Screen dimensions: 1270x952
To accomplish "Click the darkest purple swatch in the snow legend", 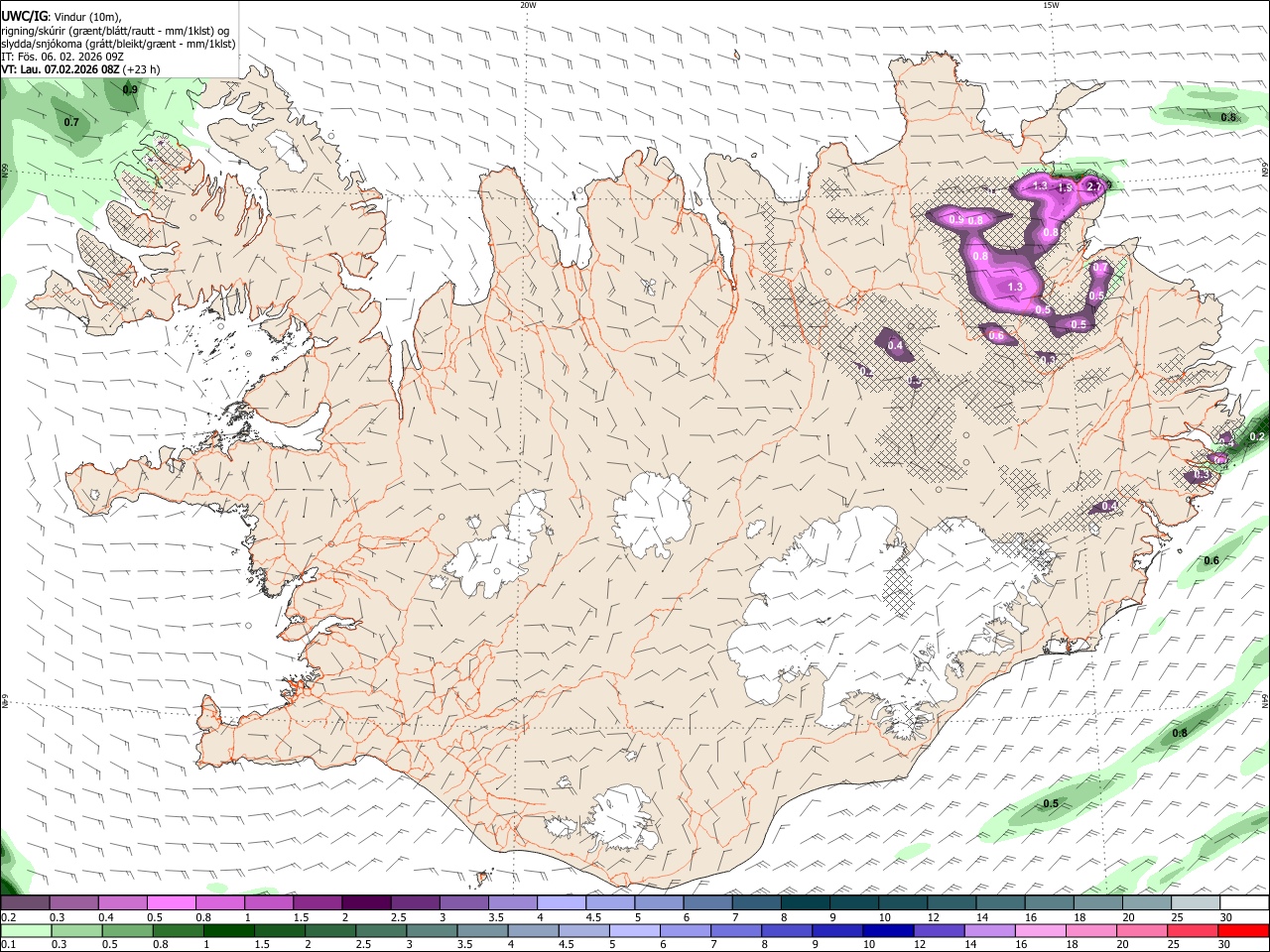I will coord(365,902).
